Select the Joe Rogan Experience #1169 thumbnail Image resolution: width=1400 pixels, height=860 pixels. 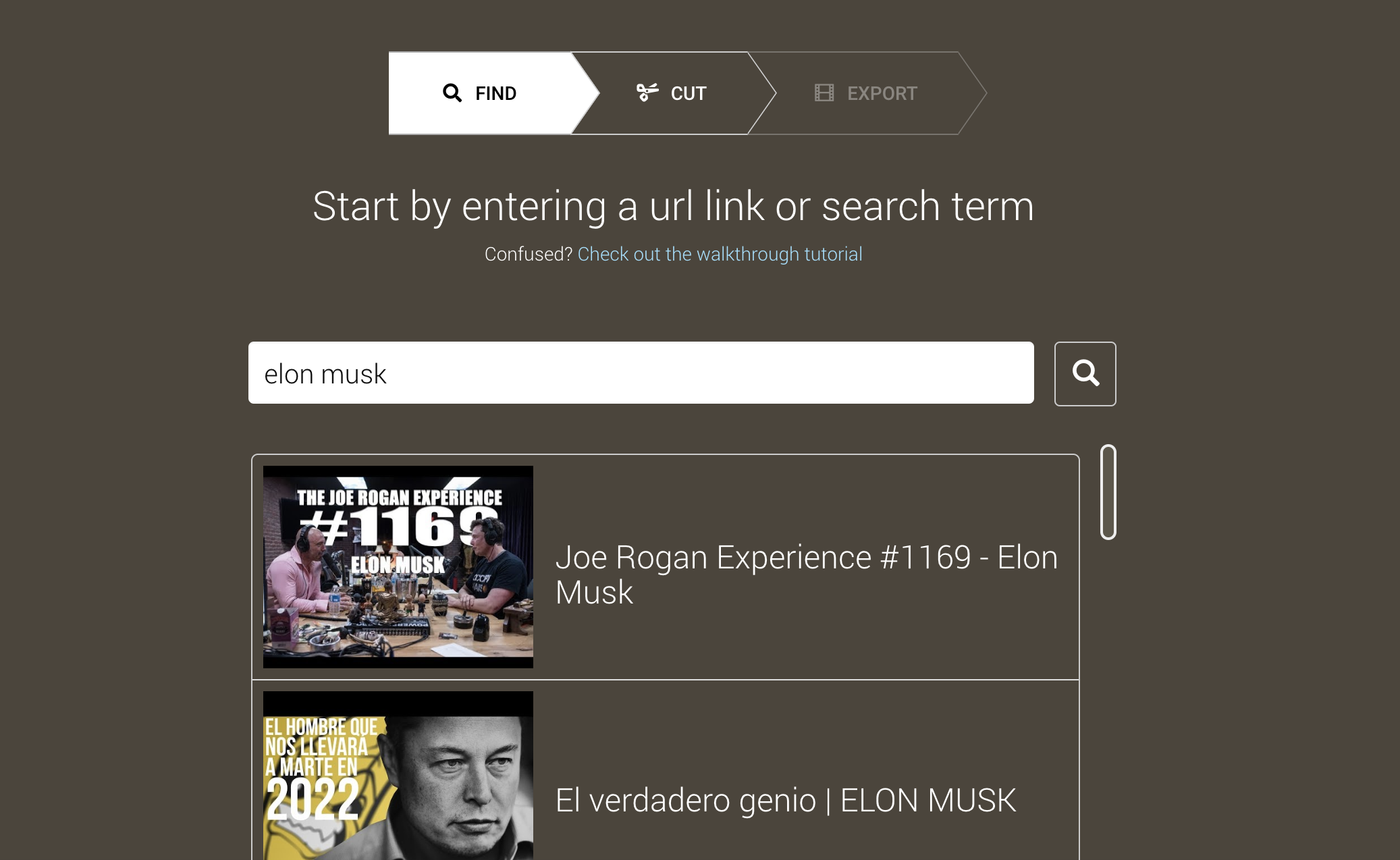coord(398,567)
